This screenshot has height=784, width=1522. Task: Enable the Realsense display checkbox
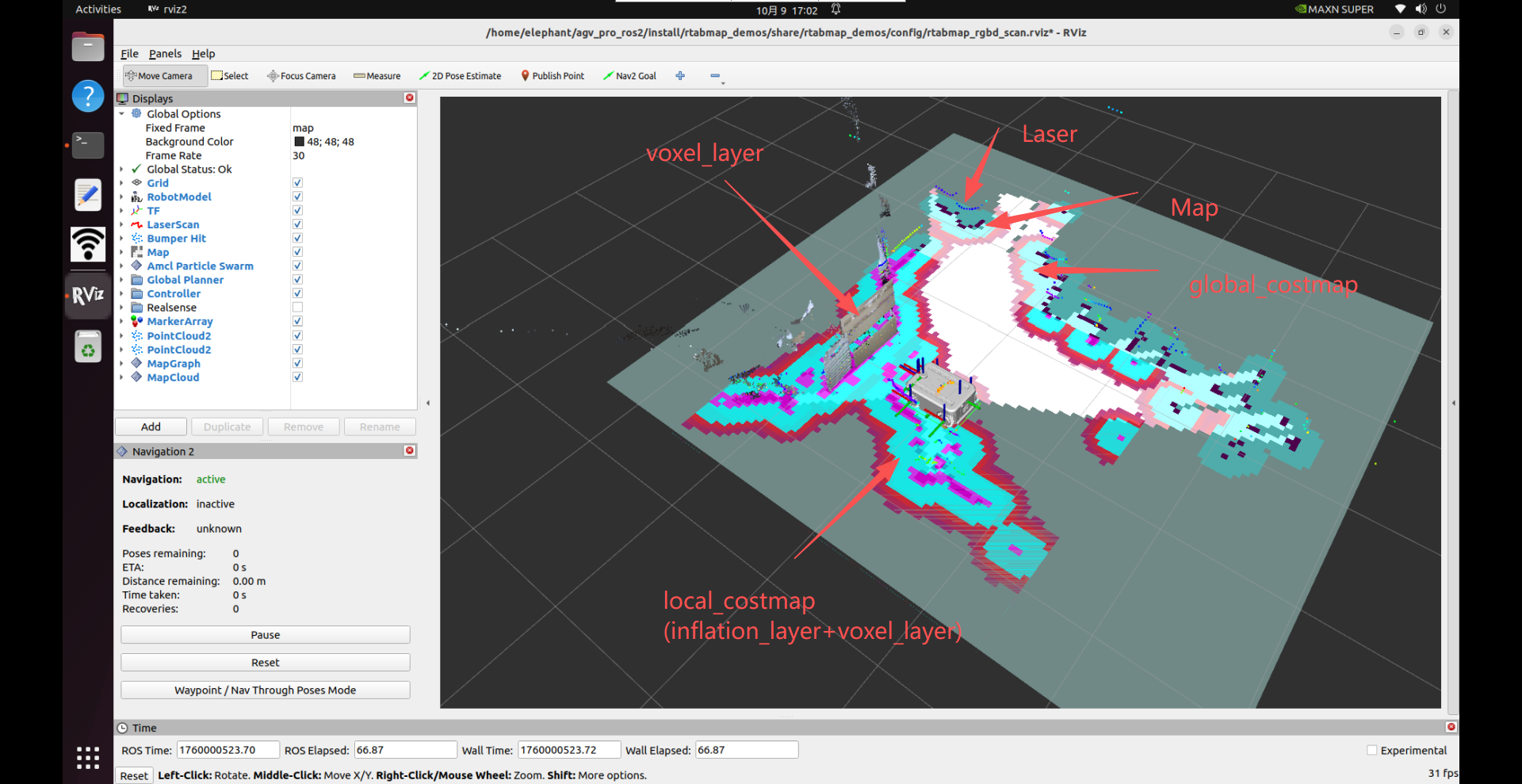click(x=297, y=308)
